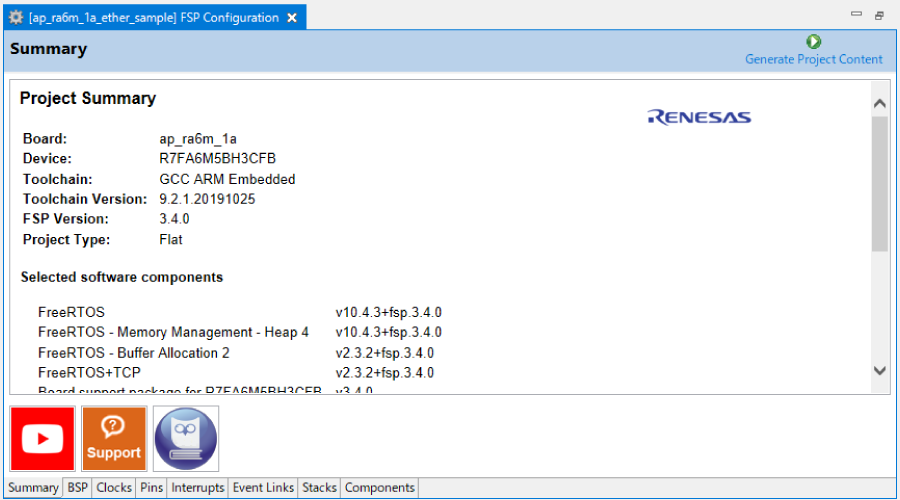
Task: Open the owl documentation icon
Action: [x=185, y=439]
